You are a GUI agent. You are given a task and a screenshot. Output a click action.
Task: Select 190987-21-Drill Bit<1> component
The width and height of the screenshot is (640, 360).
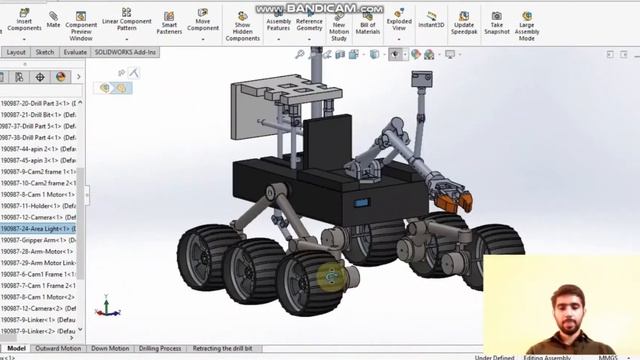38,115
